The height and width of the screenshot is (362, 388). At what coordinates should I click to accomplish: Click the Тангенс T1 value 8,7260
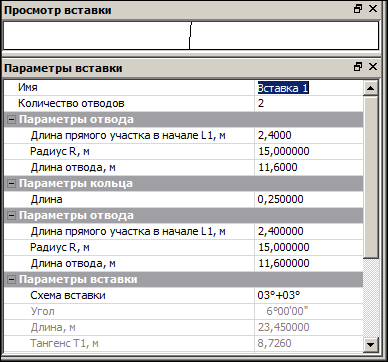tap(309, 343)
